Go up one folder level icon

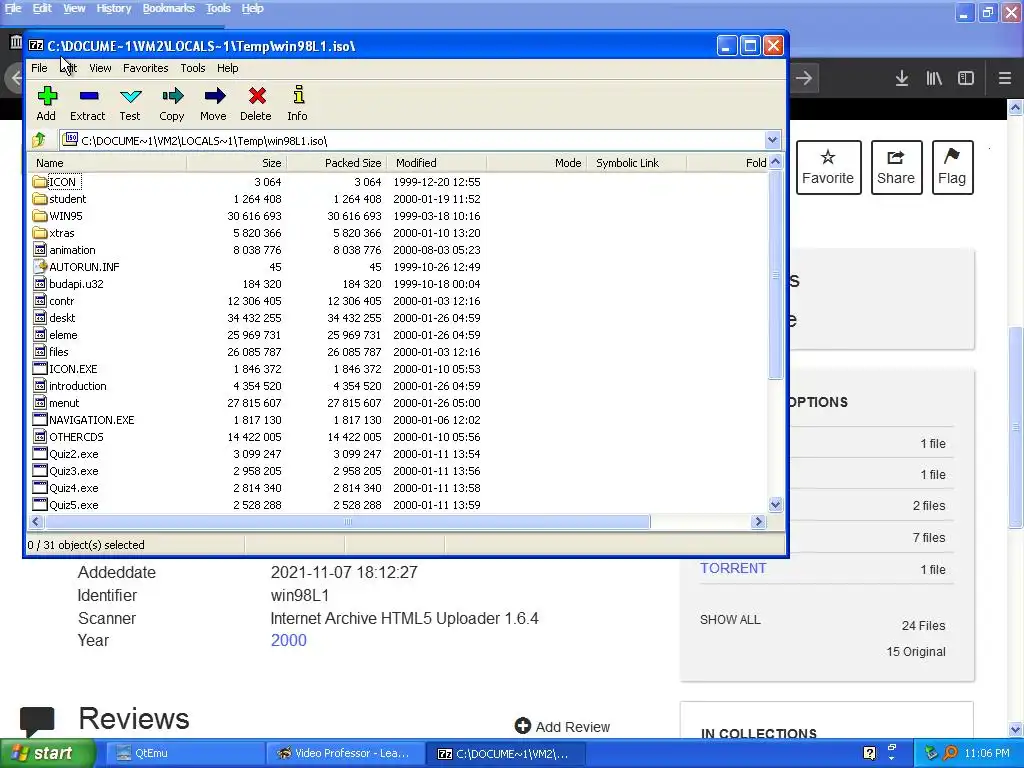39,140
